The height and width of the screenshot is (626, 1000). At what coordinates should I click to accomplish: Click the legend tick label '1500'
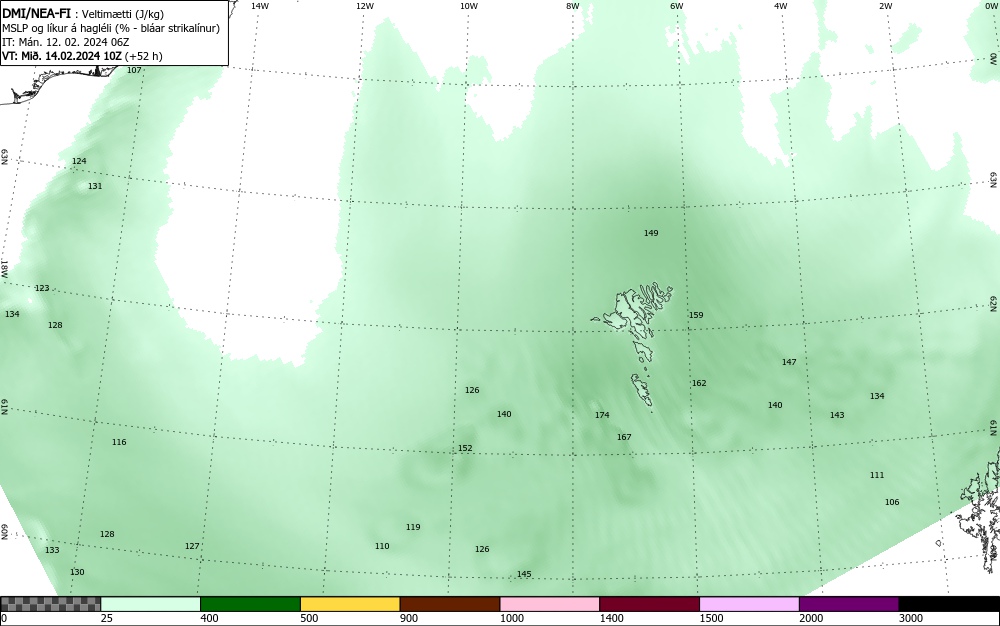click(x=712, y=618)
